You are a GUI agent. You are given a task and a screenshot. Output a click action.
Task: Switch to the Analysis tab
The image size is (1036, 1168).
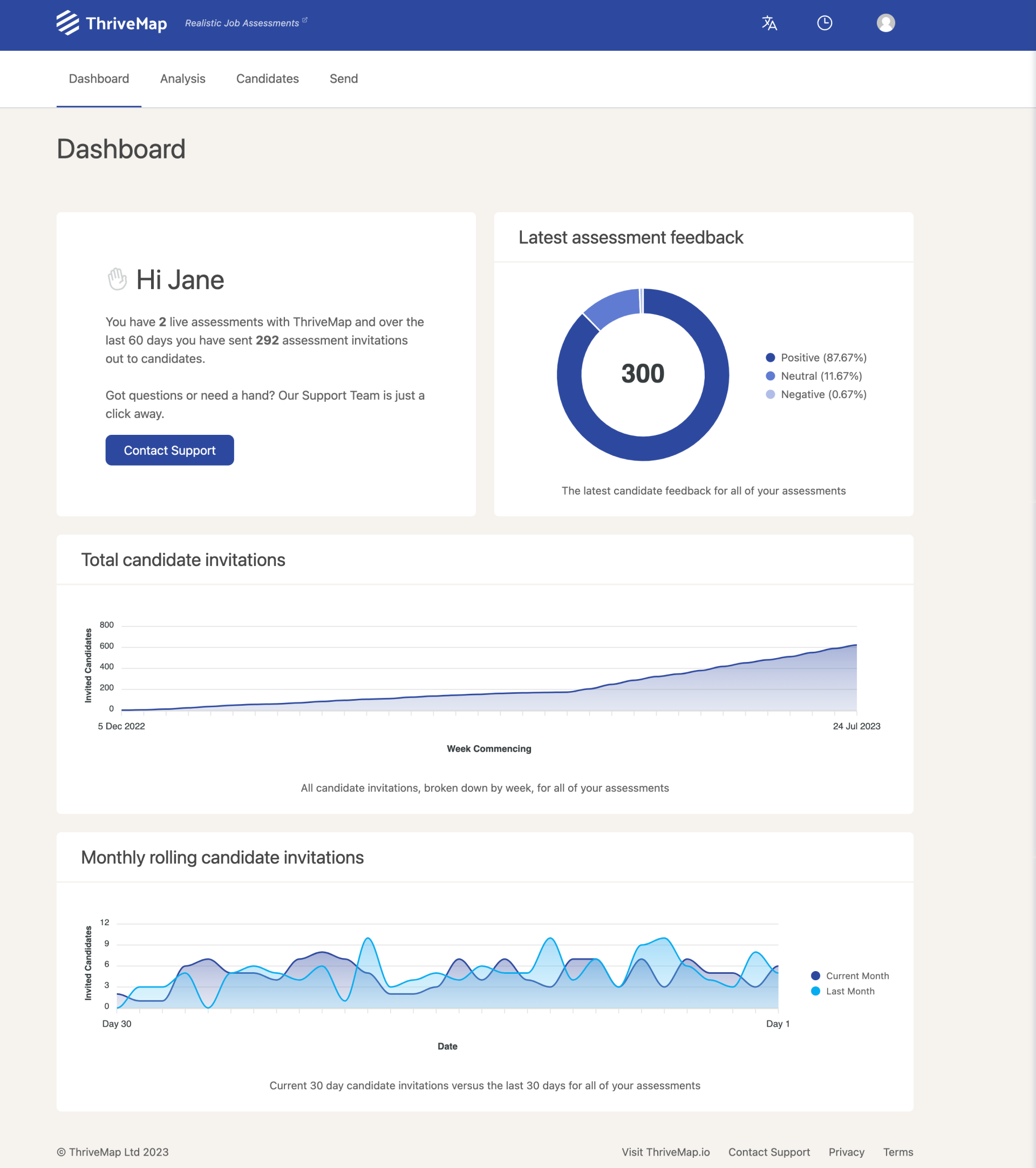182,79
